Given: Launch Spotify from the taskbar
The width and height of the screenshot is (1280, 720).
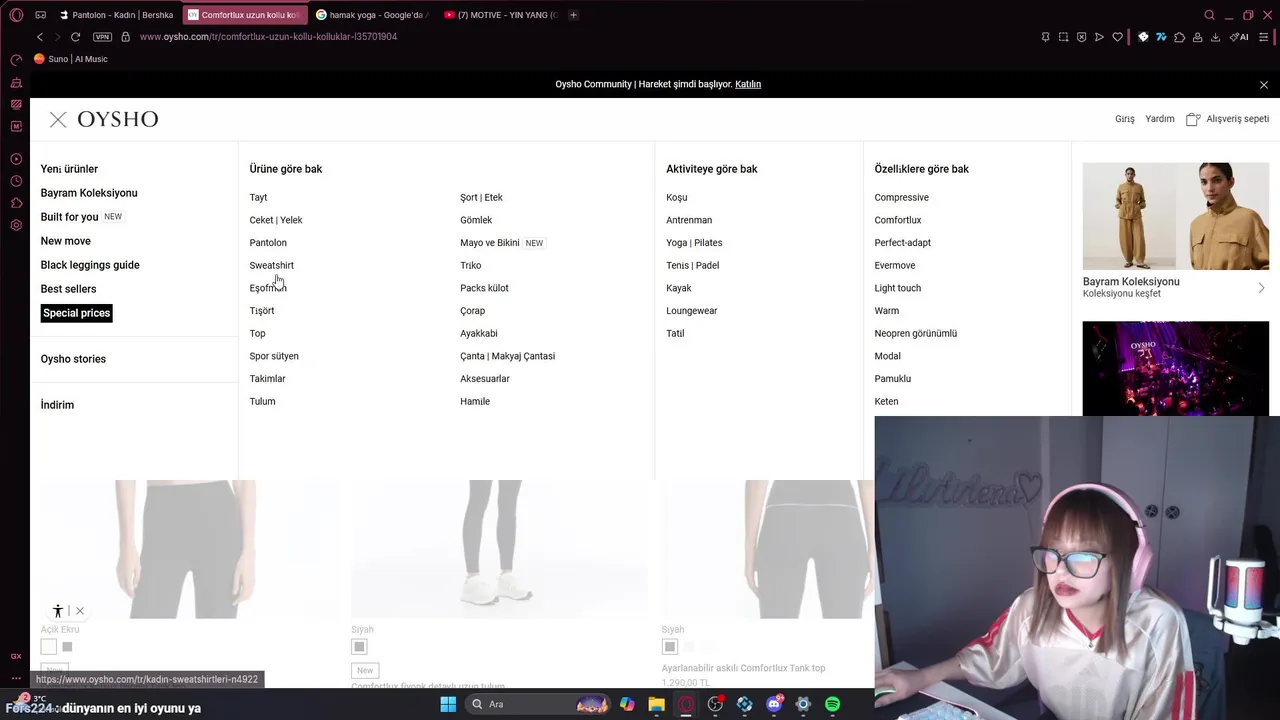Looking at the screenshot, I should click(x=832, y=704).
